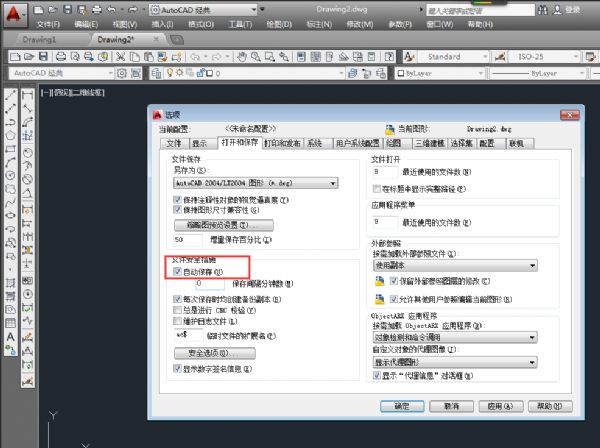Select the Pan hand tool icon
This screenshot has width=600, height=448.
click(x=242, y=57)
